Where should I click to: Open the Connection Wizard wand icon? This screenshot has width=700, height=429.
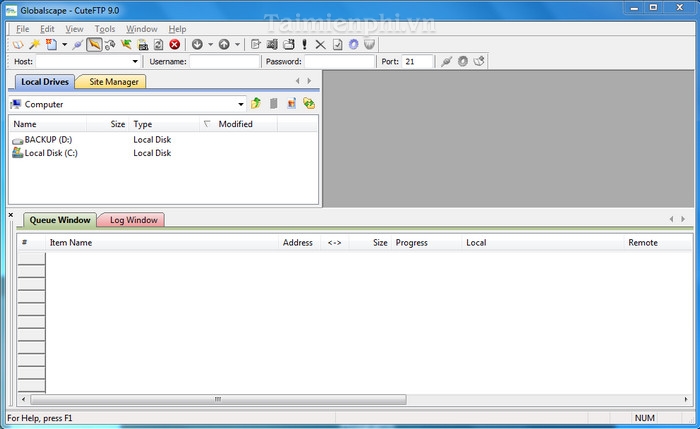click(x=33, y=45)
